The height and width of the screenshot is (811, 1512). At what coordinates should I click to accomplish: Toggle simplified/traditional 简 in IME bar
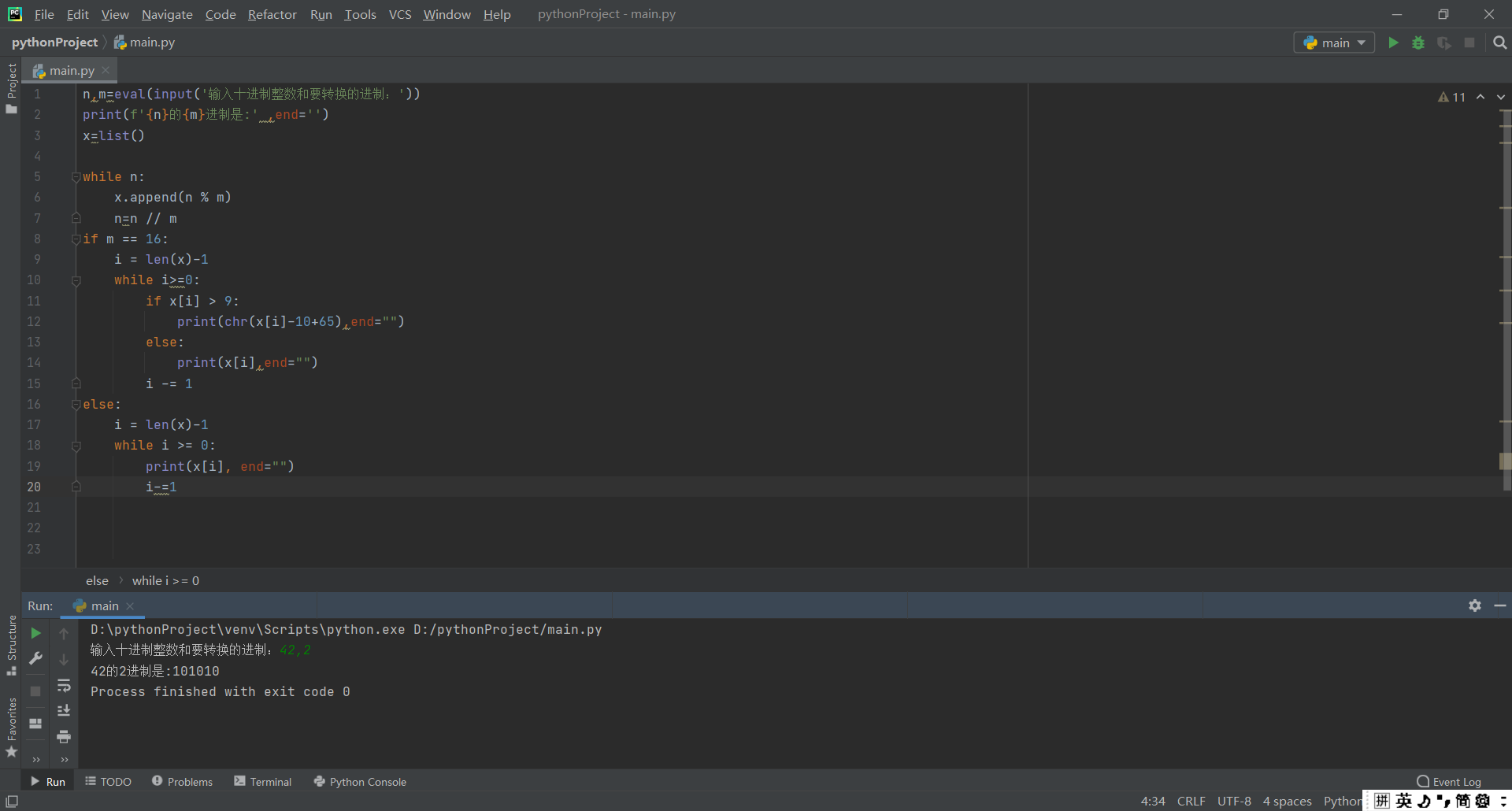(1463, 801)
